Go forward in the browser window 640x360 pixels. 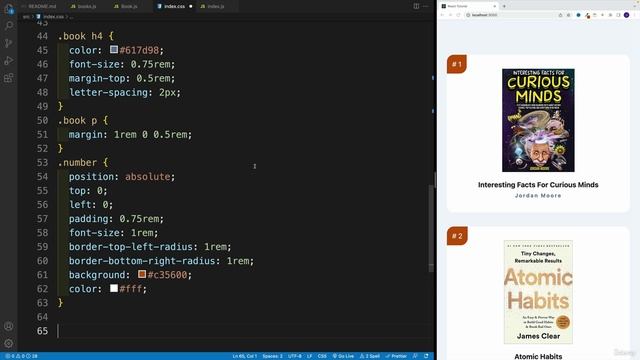pos(450,15)
